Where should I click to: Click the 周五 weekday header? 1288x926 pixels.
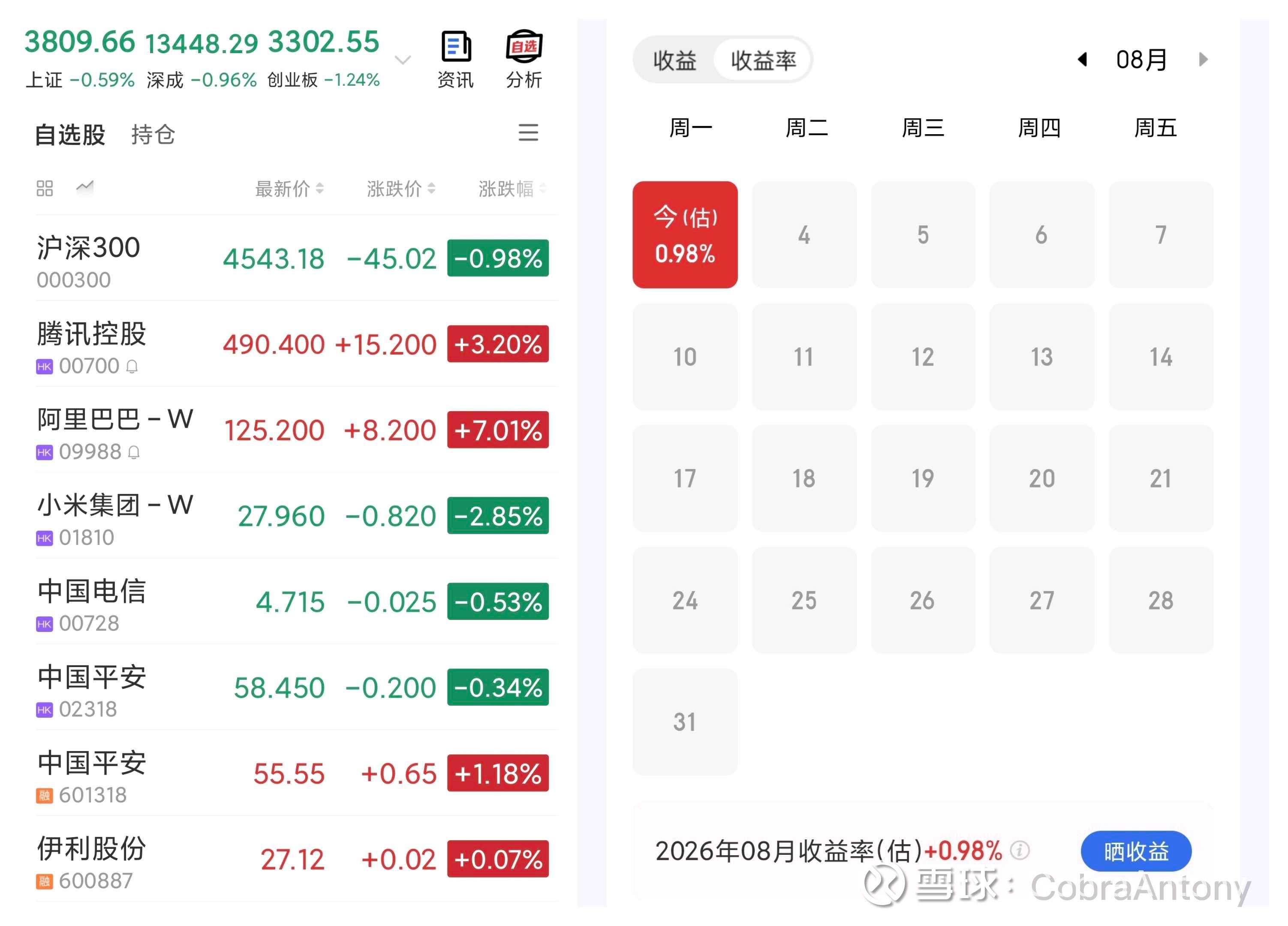tap(1155, 128)
